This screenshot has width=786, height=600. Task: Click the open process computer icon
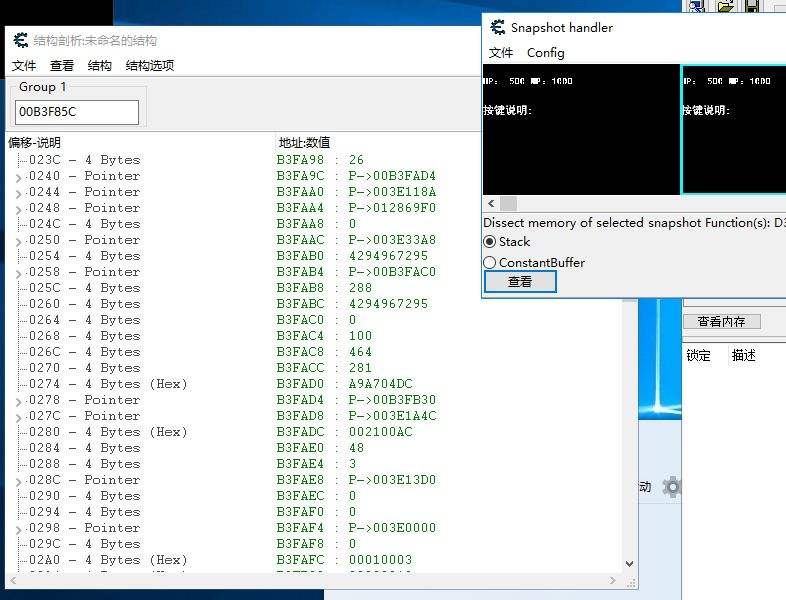[697, 6]
